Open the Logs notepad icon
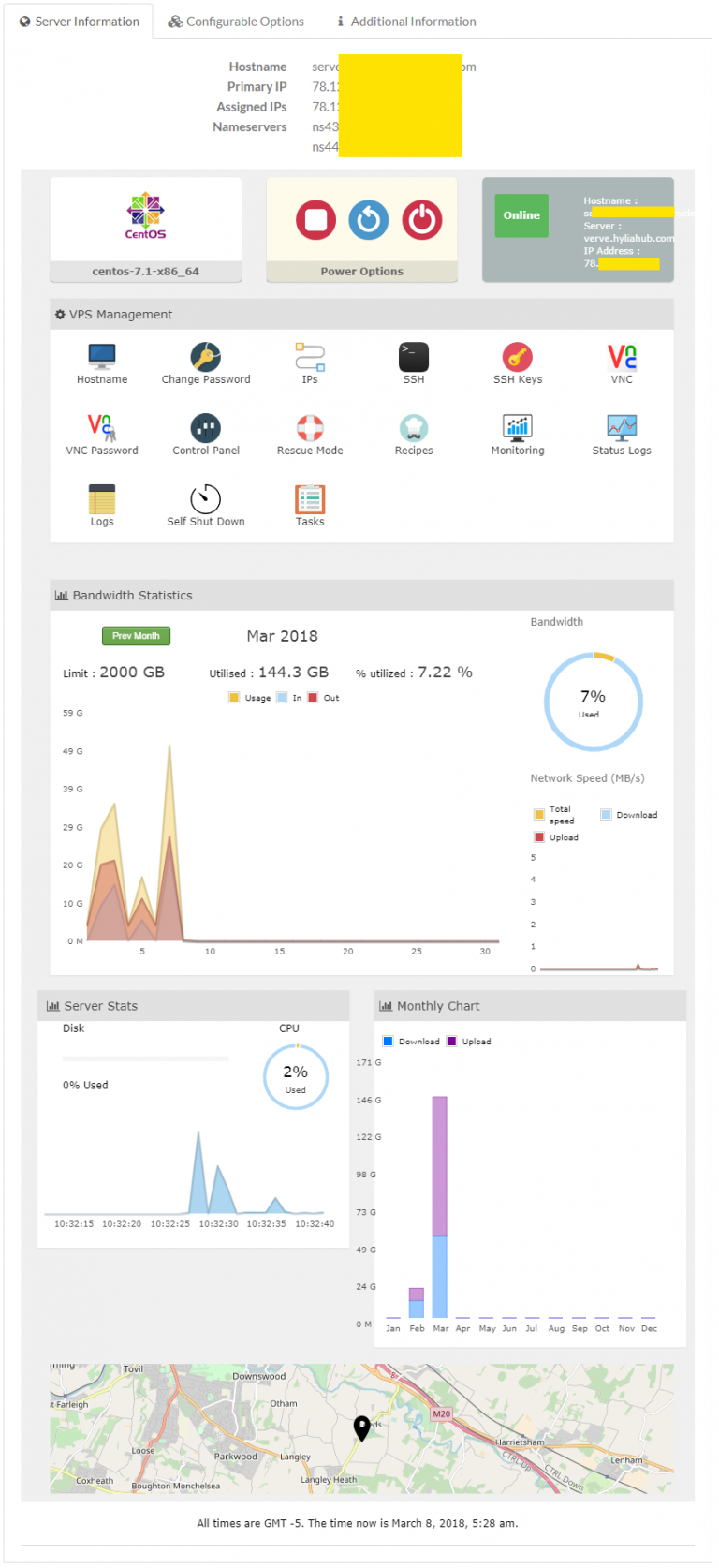 click(x=102, y=499)
